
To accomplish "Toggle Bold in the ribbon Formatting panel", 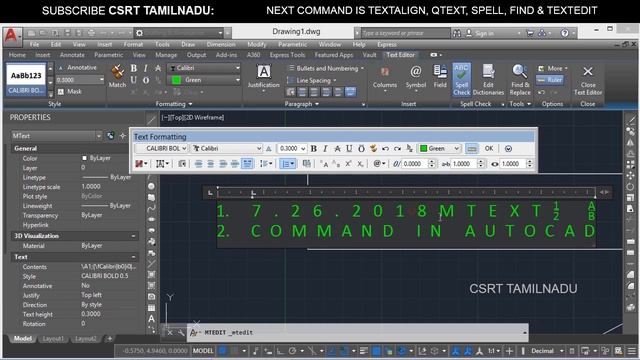I will 133,68.
